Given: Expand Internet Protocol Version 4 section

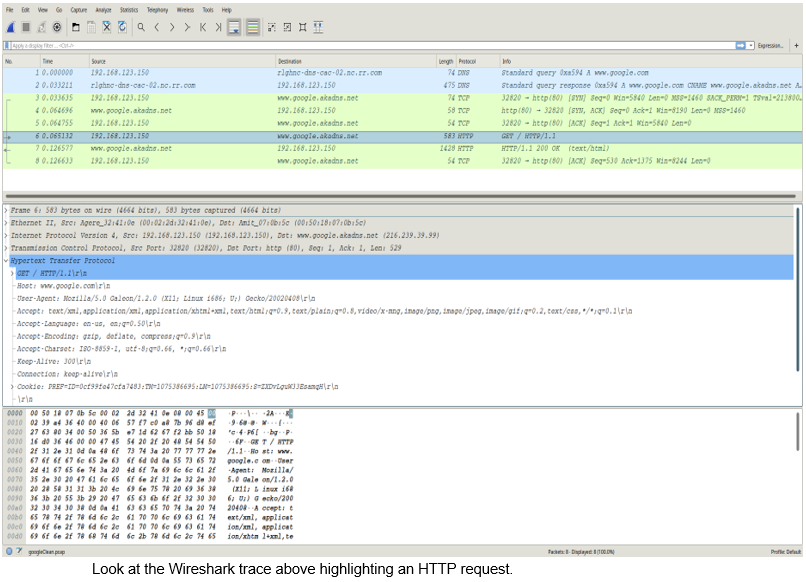Looking at the screenshot, I should 6,235.
